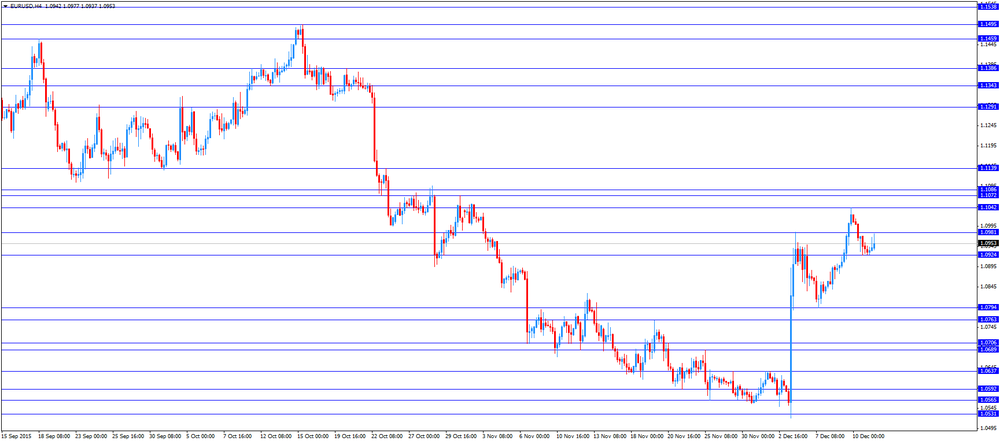
Task: Select the 1.0637 price level label
Action: coord(988,371)
